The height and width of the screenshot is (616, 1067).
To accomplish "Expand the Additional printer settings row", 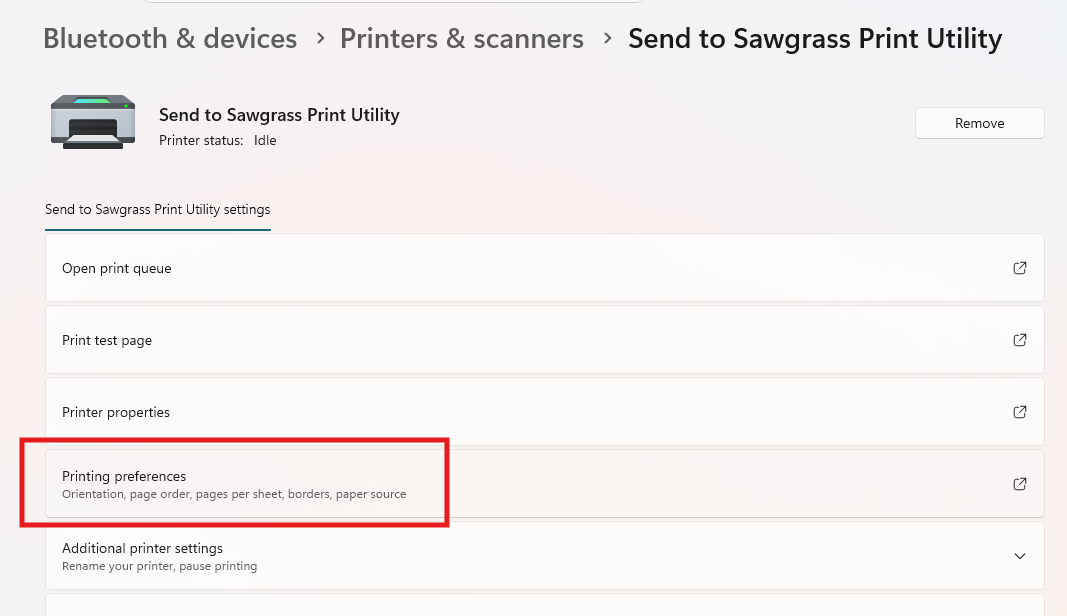I will pyautogui.click(x=544, y=556).
